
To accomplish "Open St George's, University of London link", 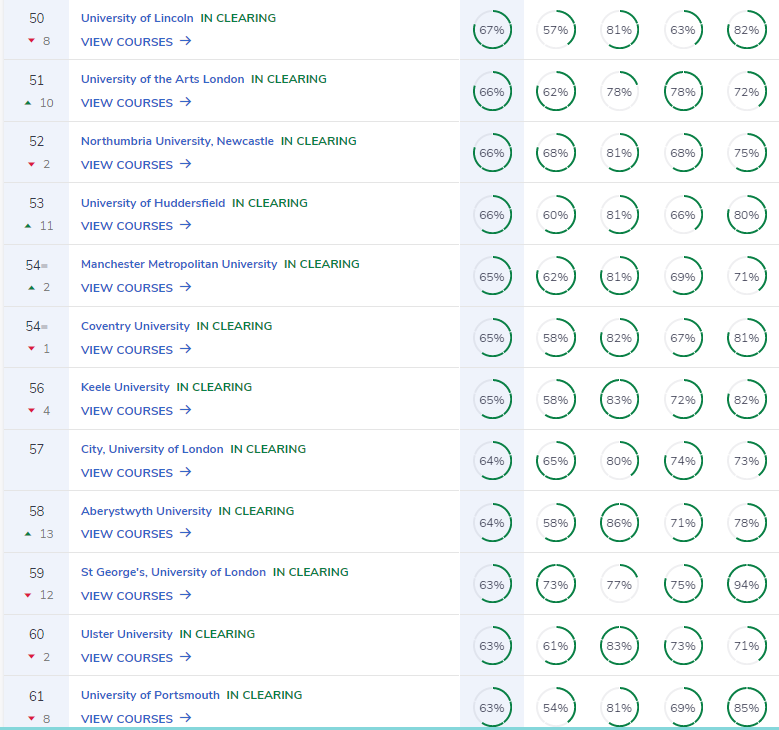I will (173, 572).
